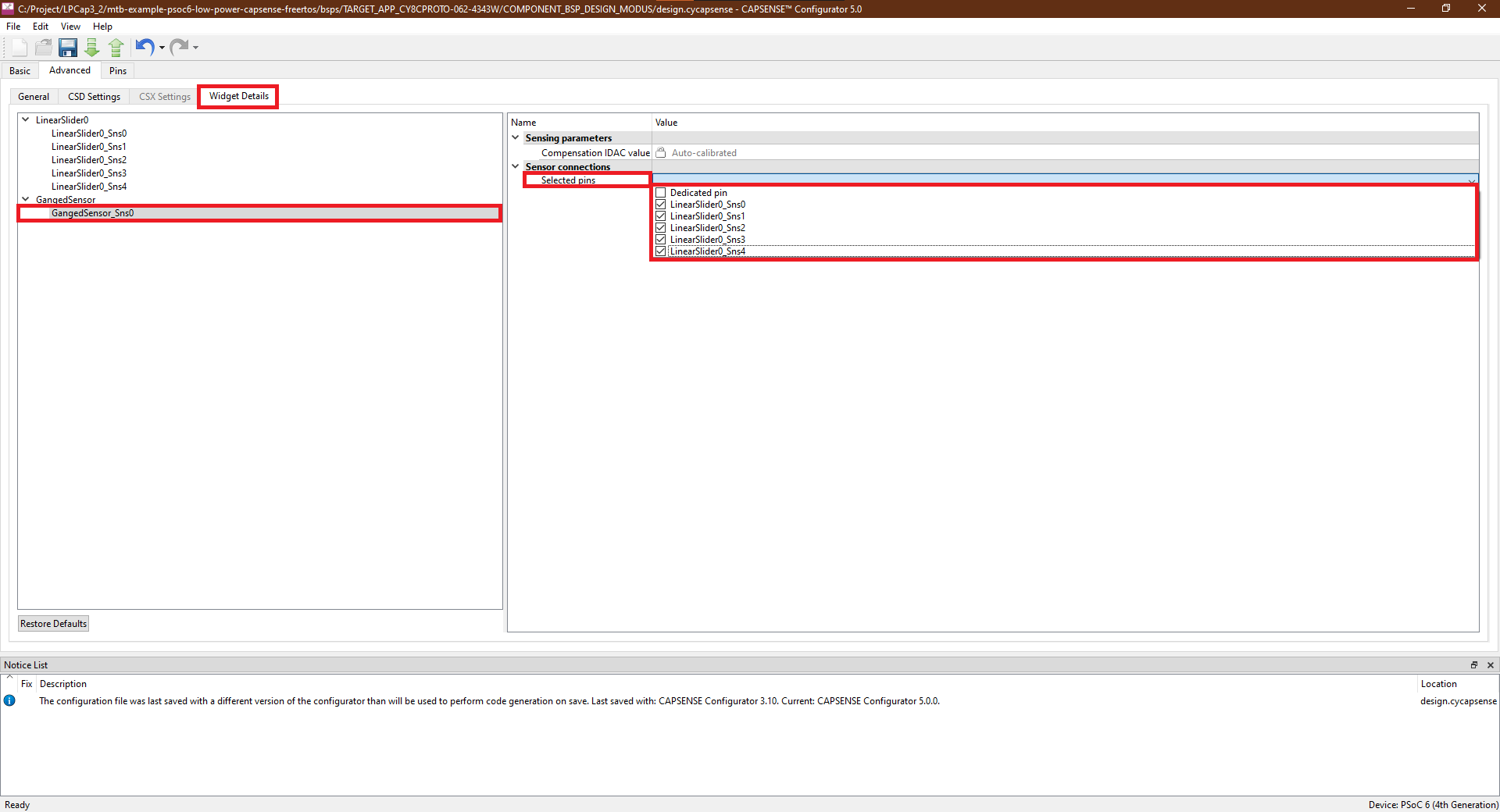Close the Notice List panel

click(1491, 665)
